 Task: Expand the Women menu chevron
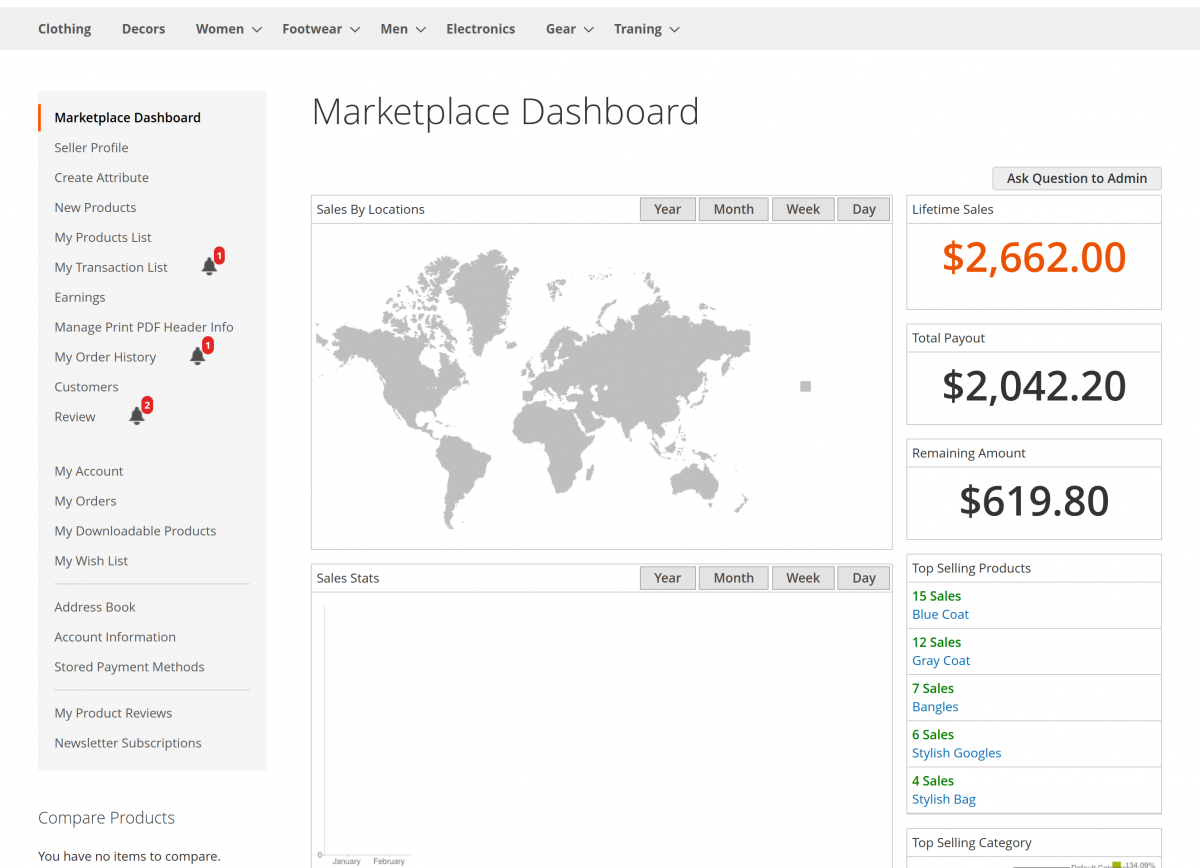(x=257, y=30)
